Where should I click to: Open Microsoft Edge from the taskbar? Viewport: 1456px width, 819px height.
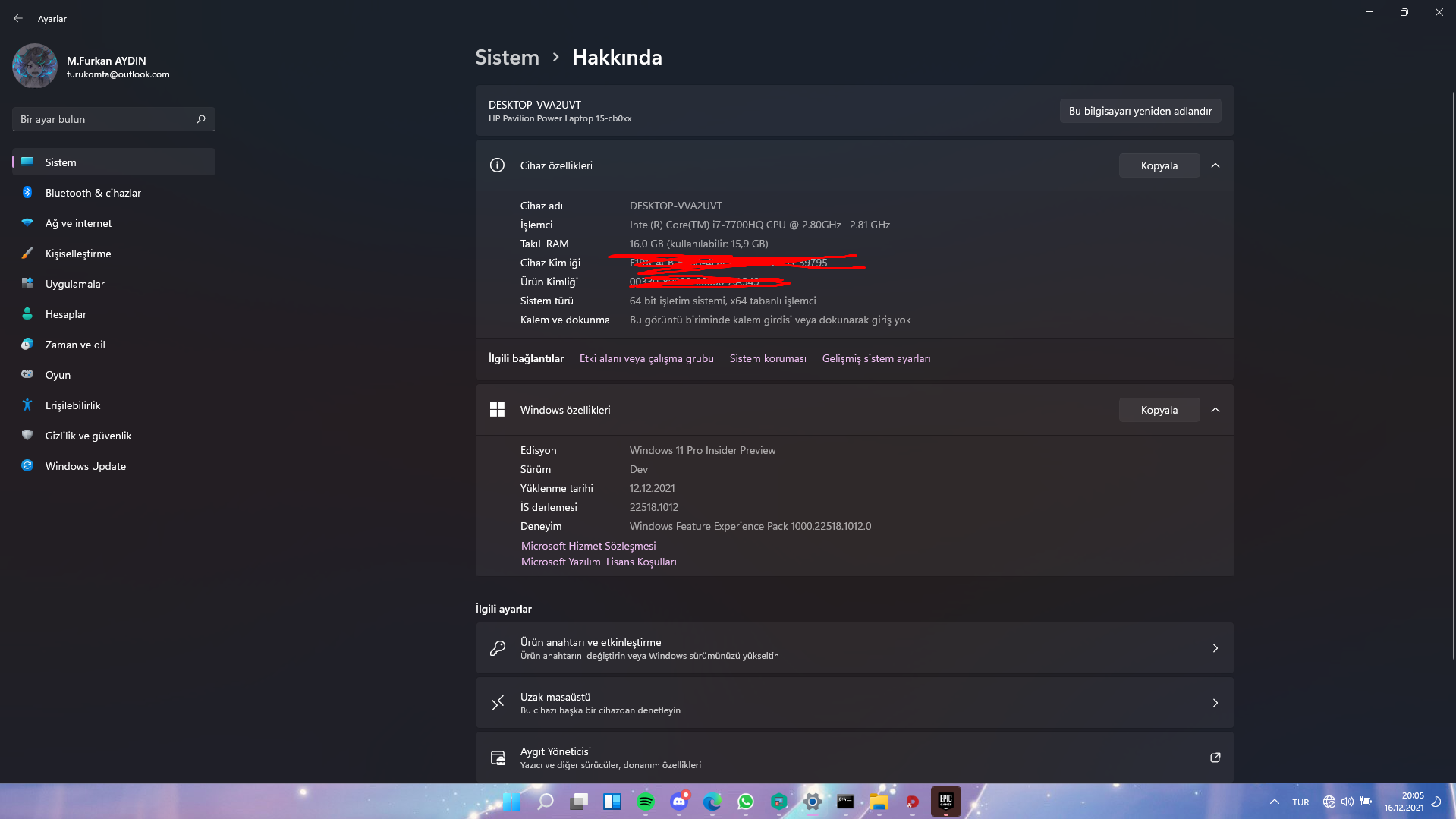pyautogui.click(x=712, y=802)
